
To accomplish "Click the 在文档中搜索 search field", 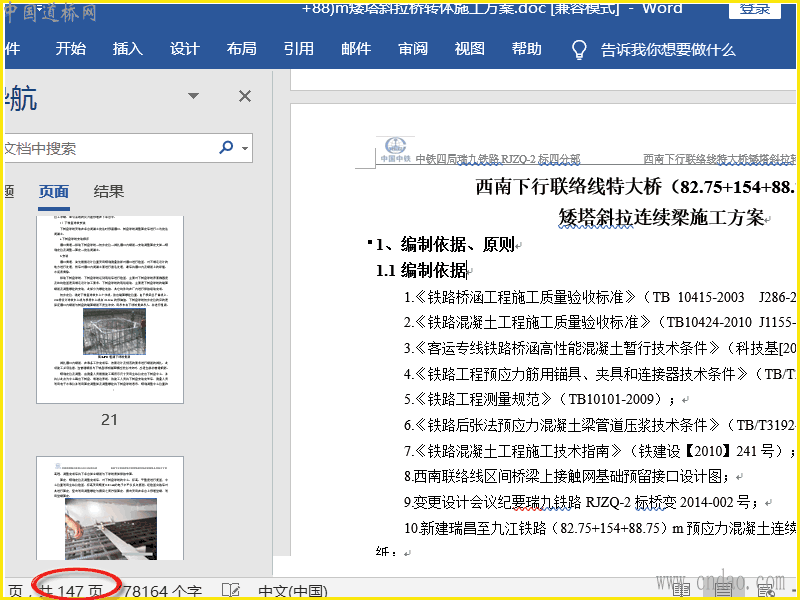I will tap(110, 148).
